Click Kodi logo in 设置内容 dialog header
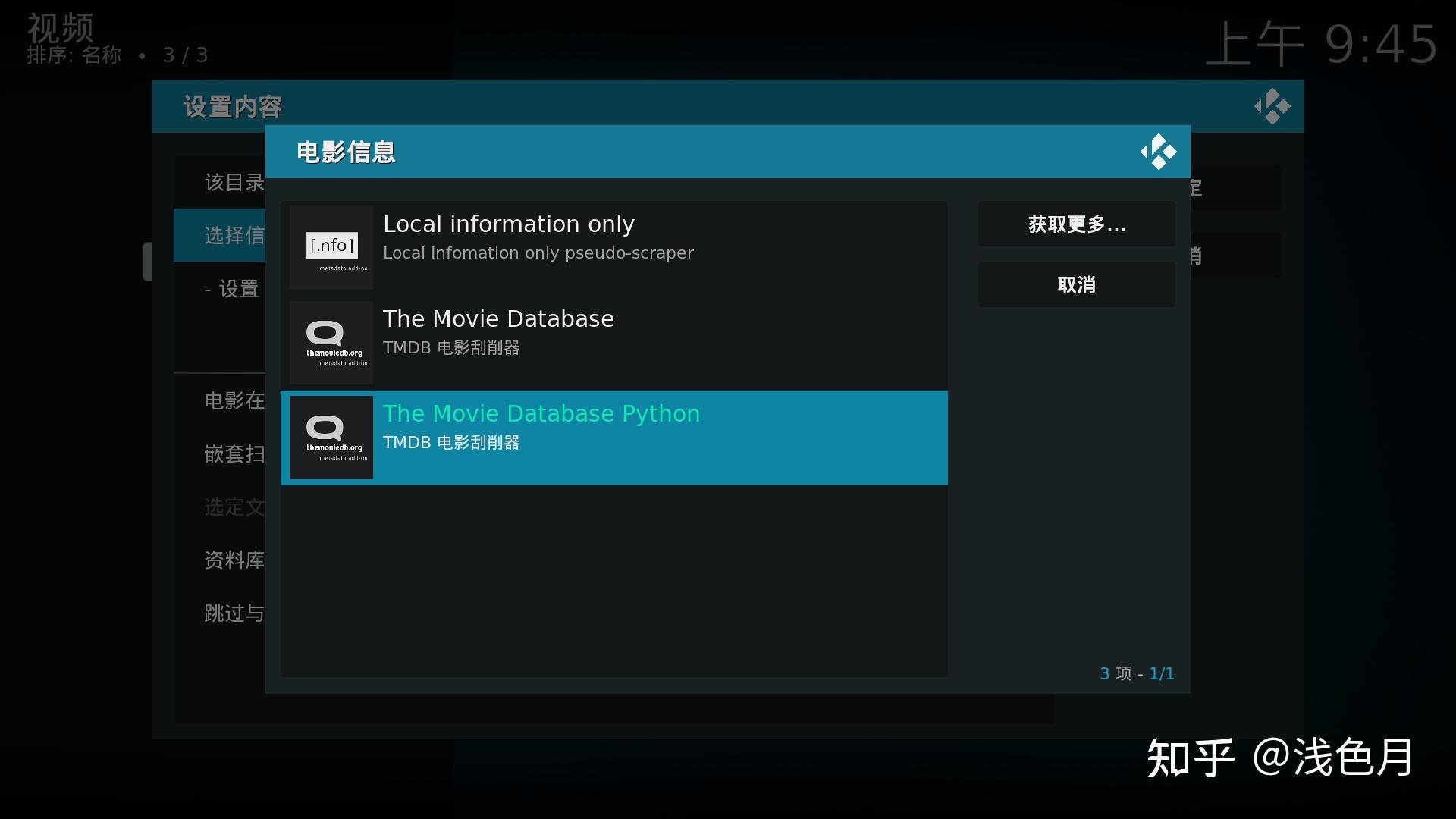This screenshot has height=819, width=1456. (x=1272, y=106)
